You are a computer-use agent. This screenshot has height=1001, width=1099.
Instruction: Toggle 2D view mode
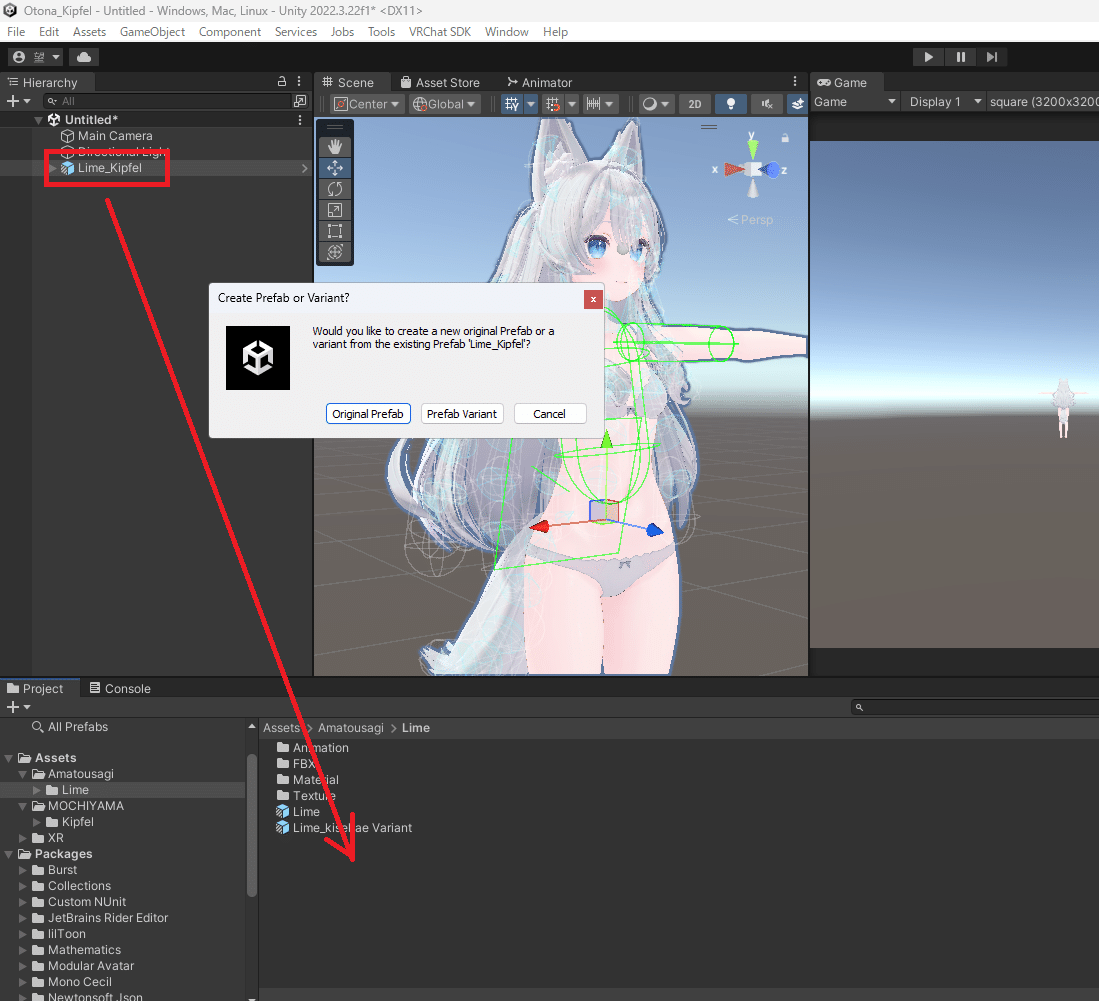click(x=694, y=103)
